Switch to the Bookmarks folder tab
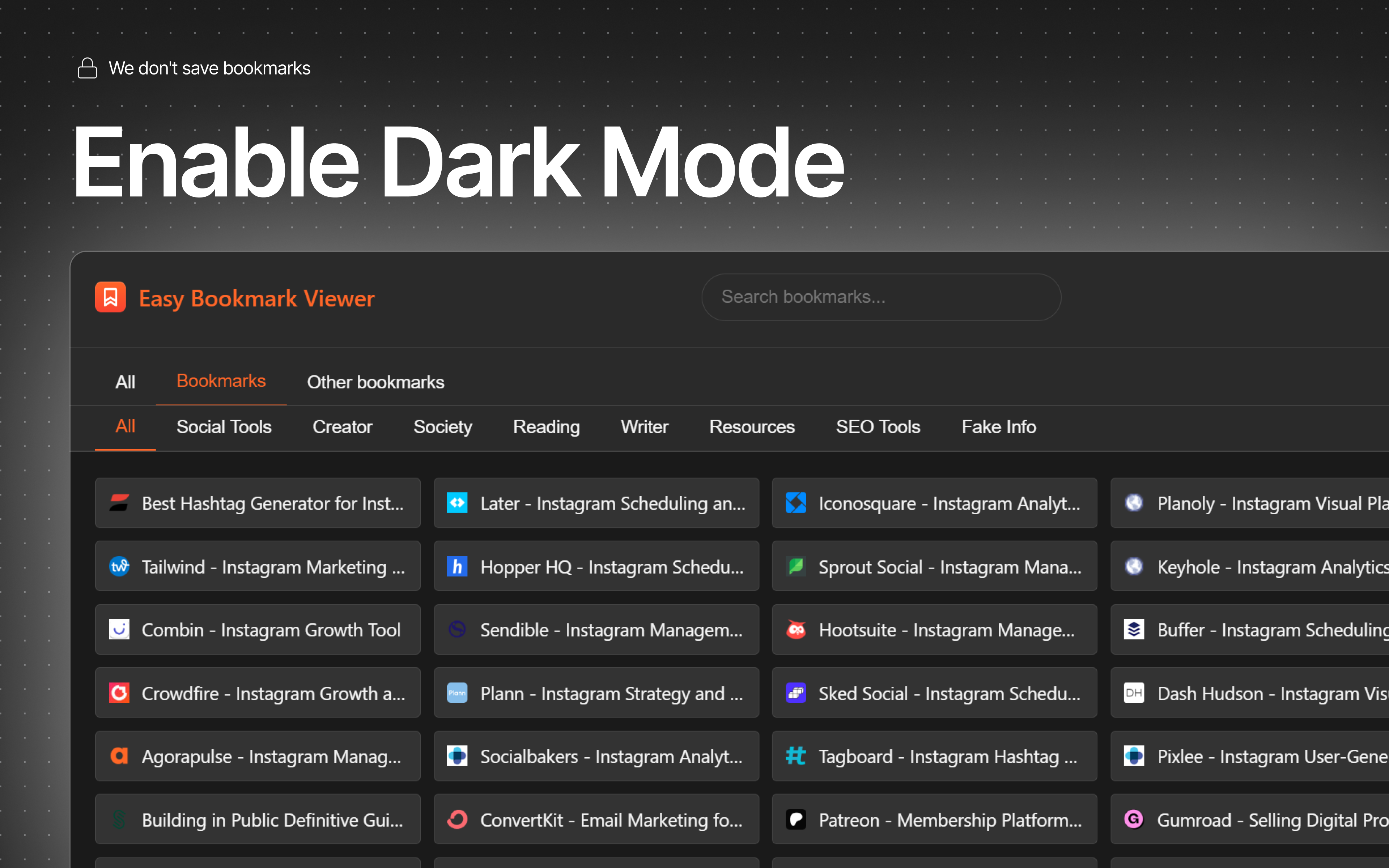The image size is (1389, 868). pyautogui.click(x=221, y=381)
